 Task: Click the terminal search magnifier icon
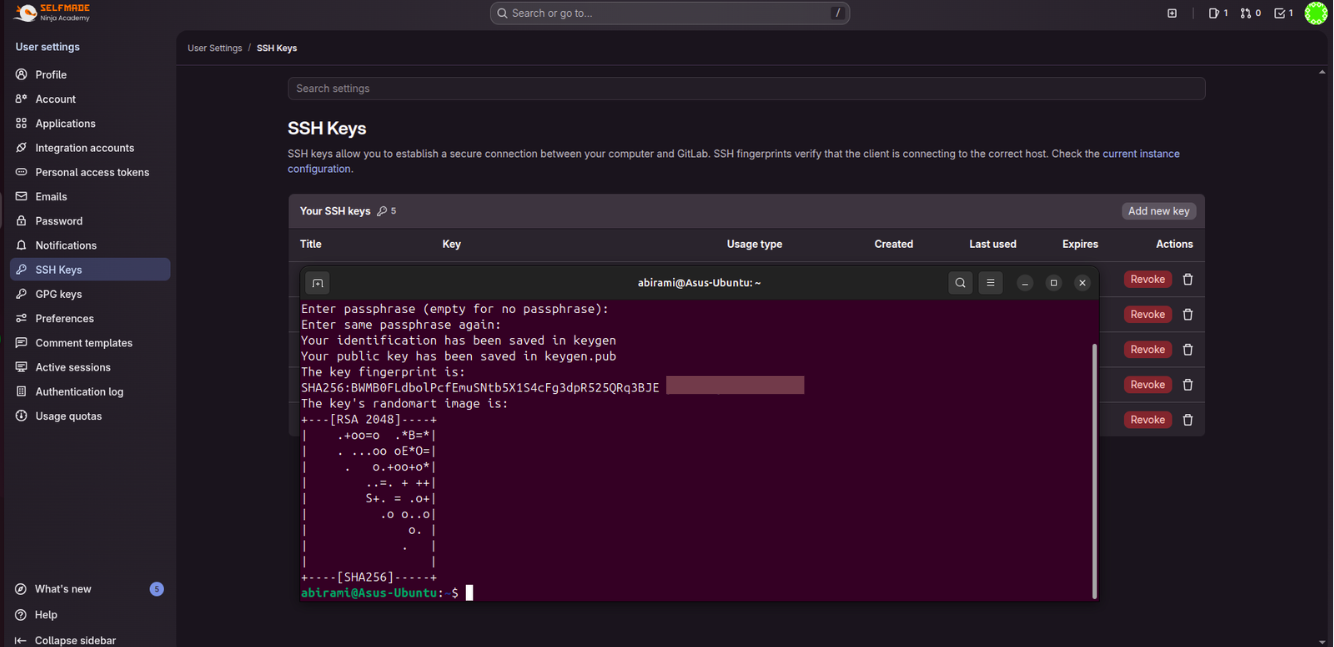[x=960, y=283]
